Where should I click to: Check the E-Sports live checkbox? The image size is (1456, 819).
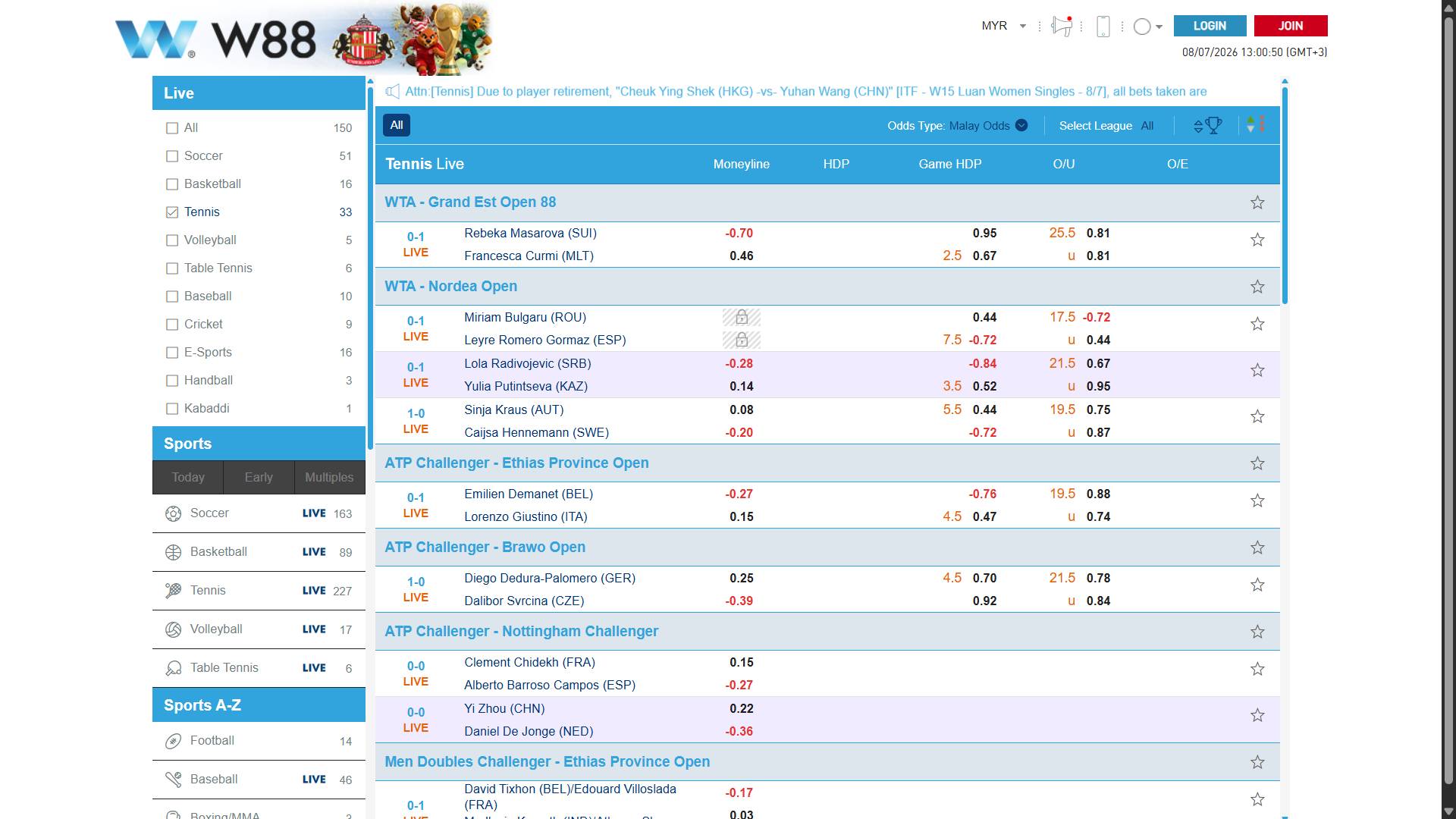click(172, 353)
